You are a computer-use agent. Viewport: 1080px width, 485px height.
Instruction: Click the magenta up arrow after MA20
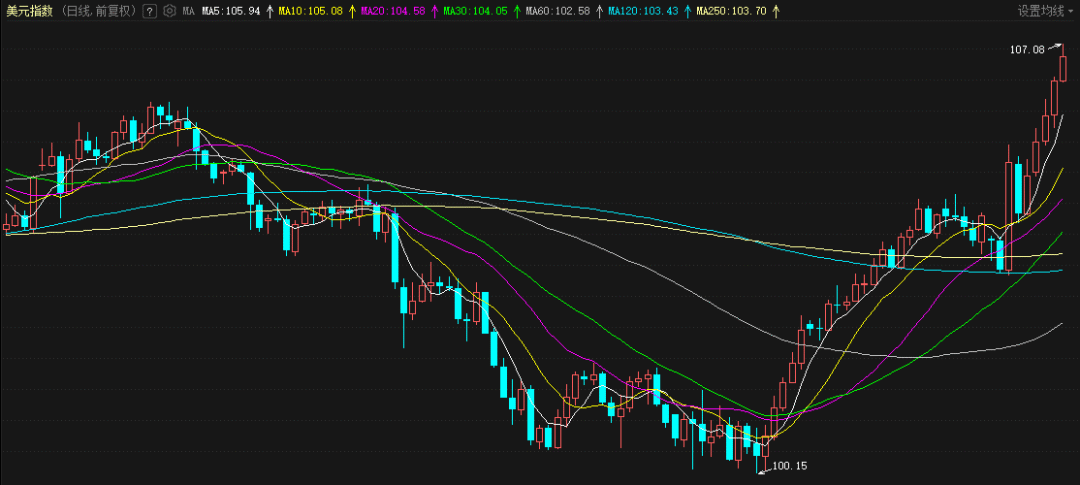coord(435,11)
